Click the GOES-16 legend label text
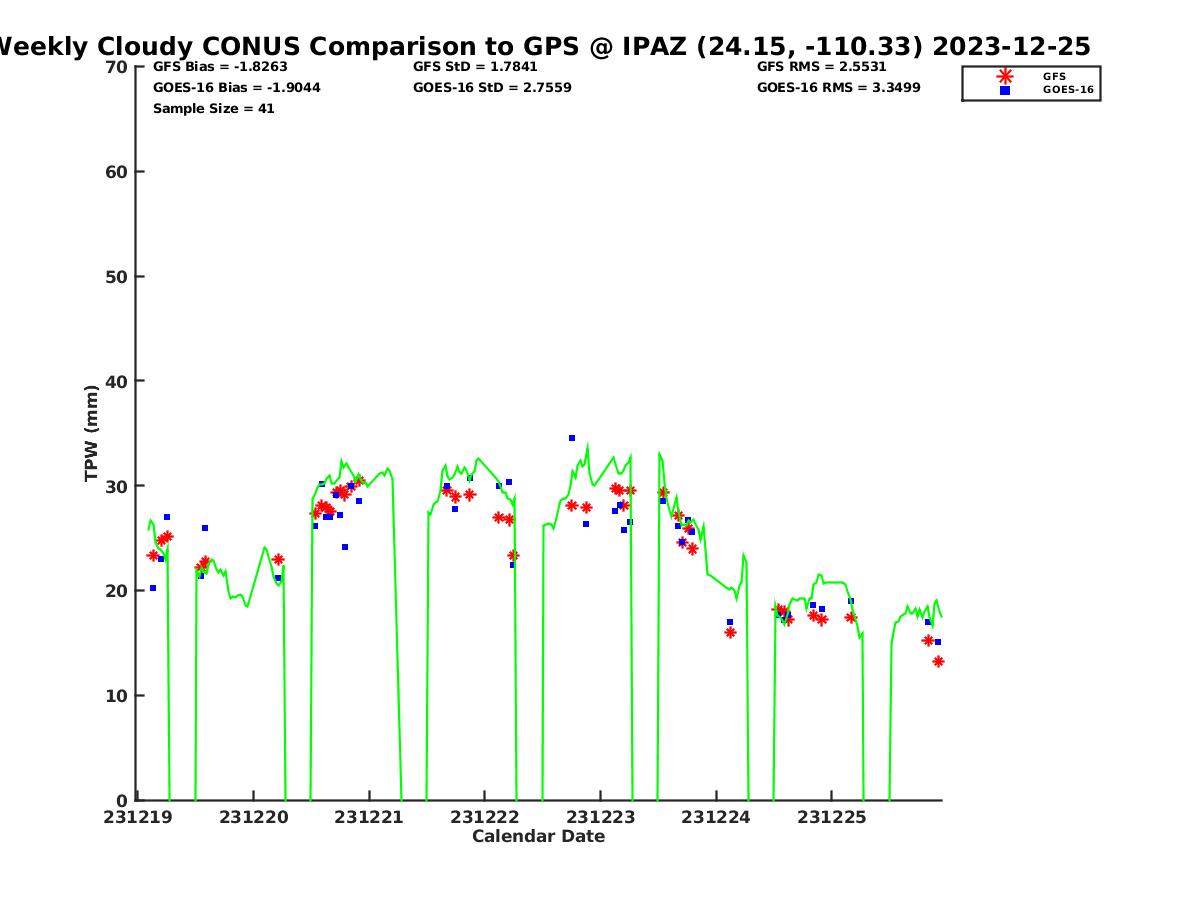The width and height of the screenshot is (1200, 900). point(1068,90)
